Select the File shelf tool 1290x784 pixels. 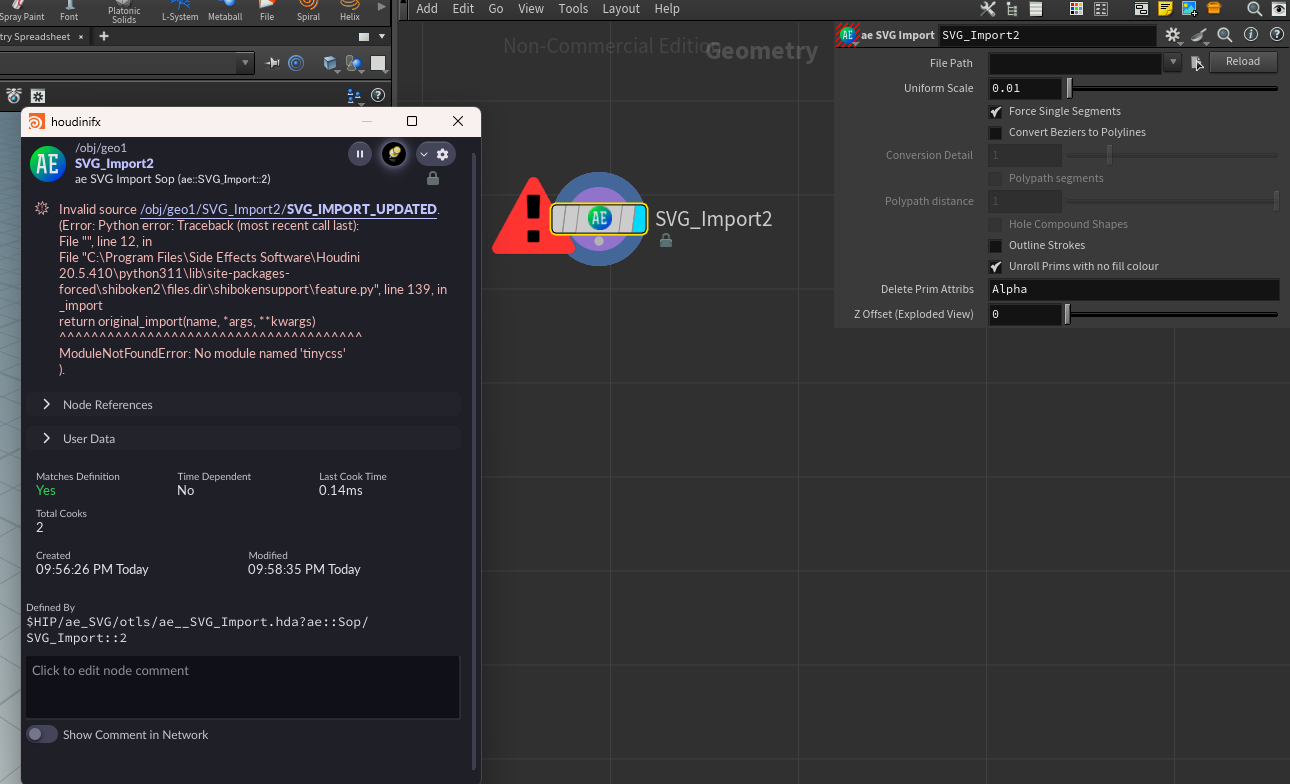point(267,11)
